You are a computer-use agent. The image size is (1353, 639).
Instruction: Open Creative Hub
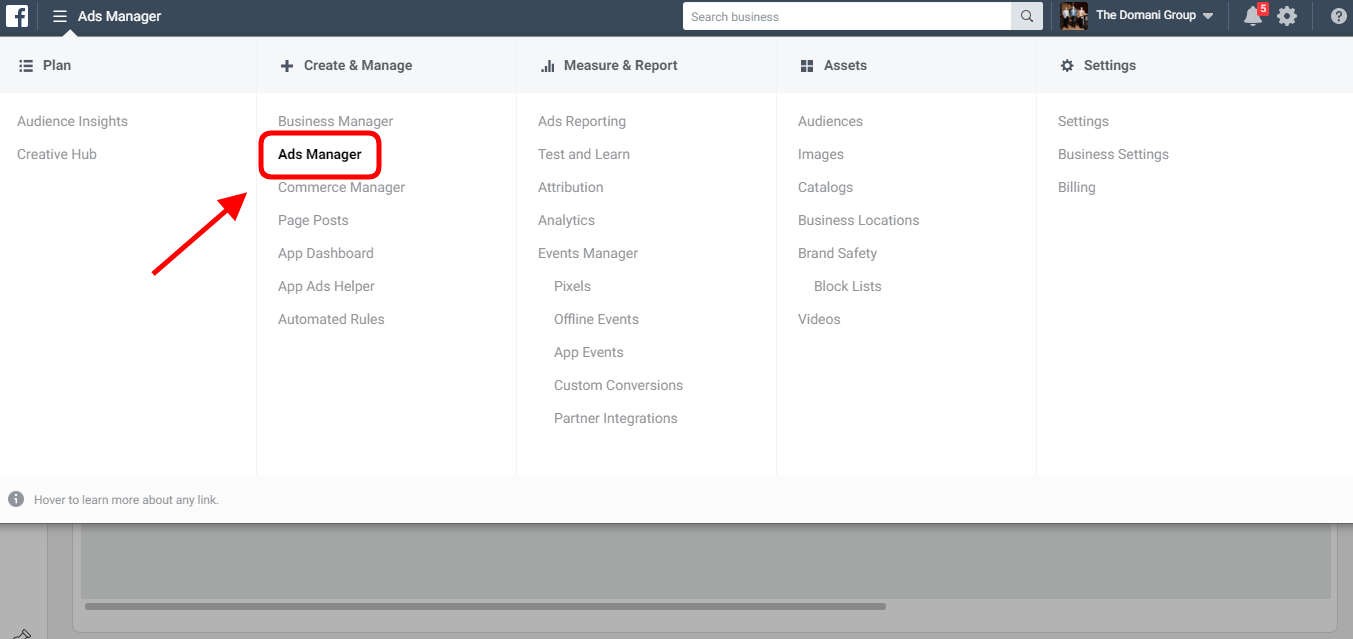(57, 154)
